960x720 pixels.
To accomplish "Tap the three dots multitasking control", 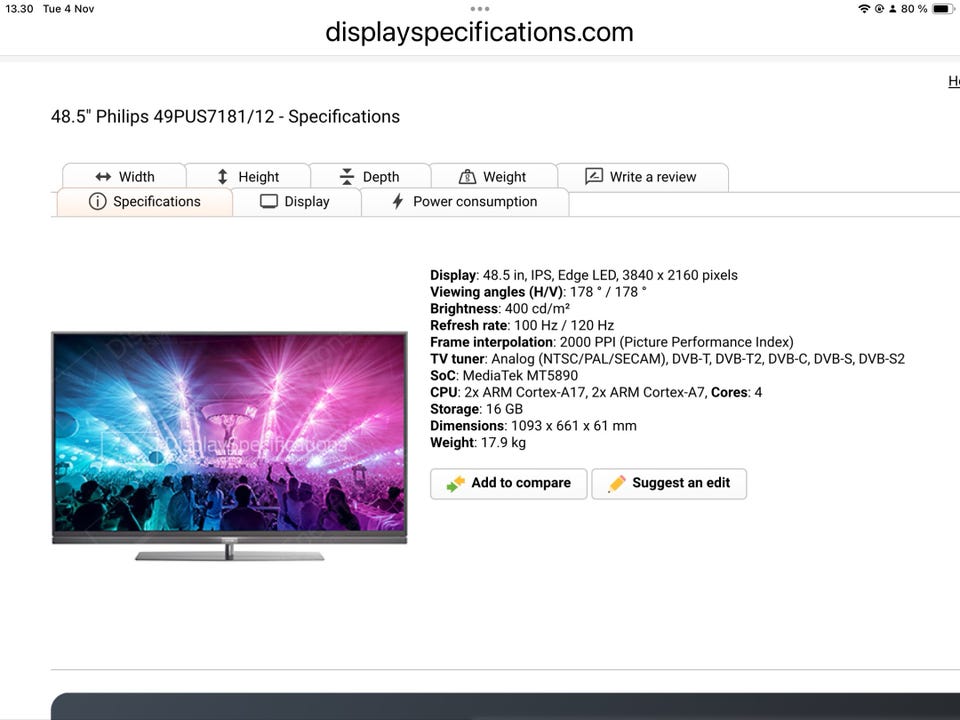I will tap(479, 9).
